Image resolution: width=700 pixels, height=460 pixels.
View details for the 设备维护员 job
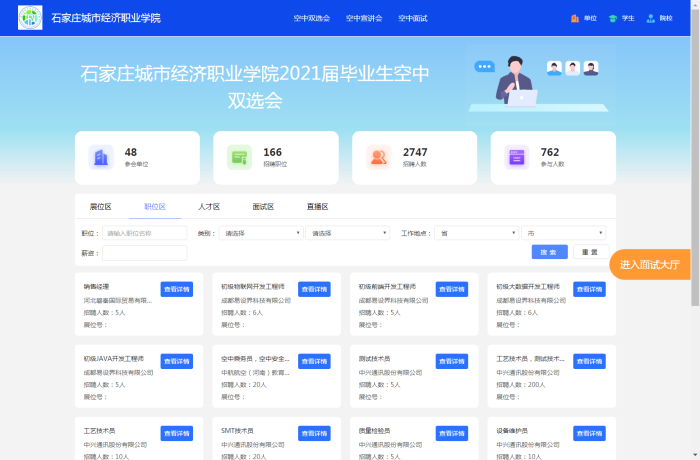pyautogui.click(x=589, y=433)
